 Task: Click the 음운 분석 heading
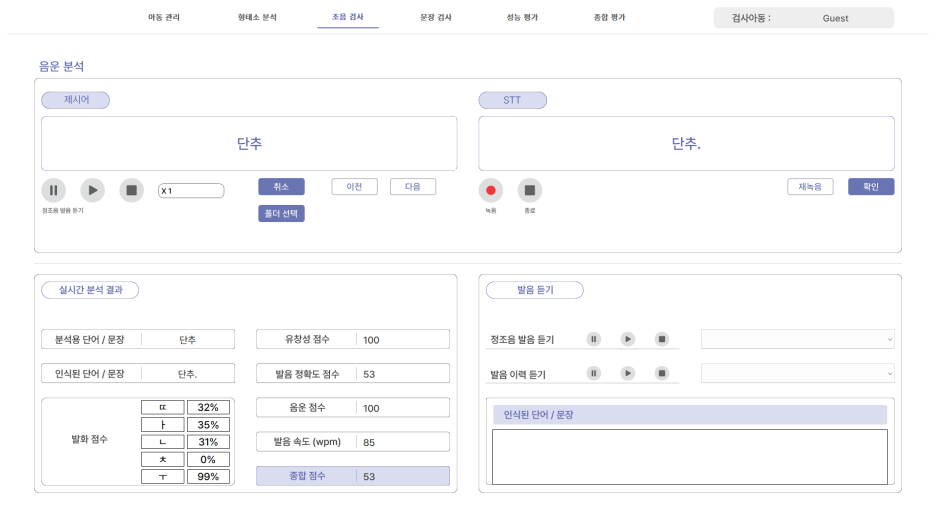point(61,66)
